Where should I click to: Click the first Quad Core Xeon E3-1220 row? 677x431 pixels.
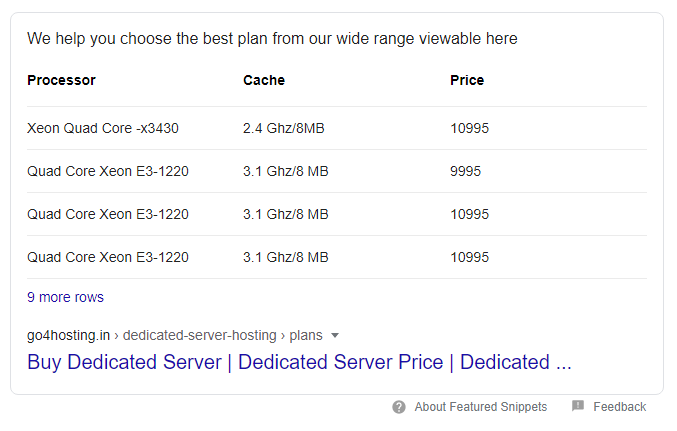[337, 171]
